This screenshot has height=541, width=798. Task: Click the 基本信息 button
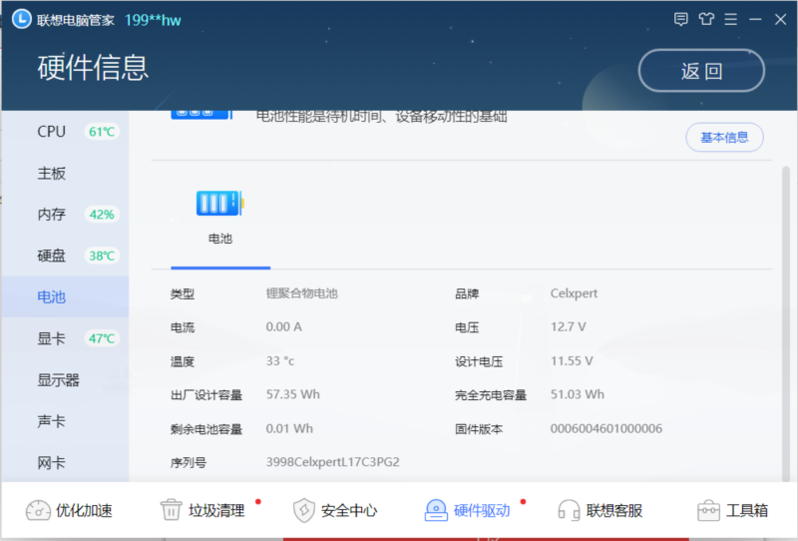[x=724, y=138]
